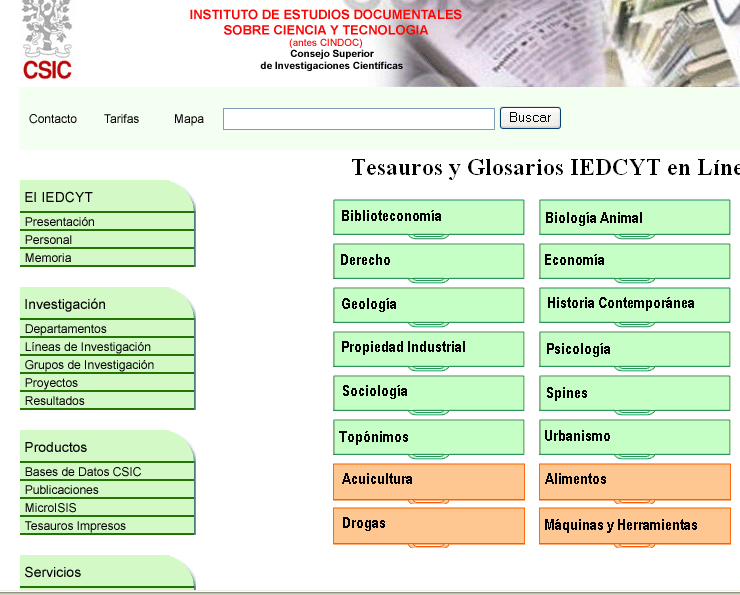Open the Propiedad Industrial thesaurus
The image size is (740, 595).
point(429,349)
